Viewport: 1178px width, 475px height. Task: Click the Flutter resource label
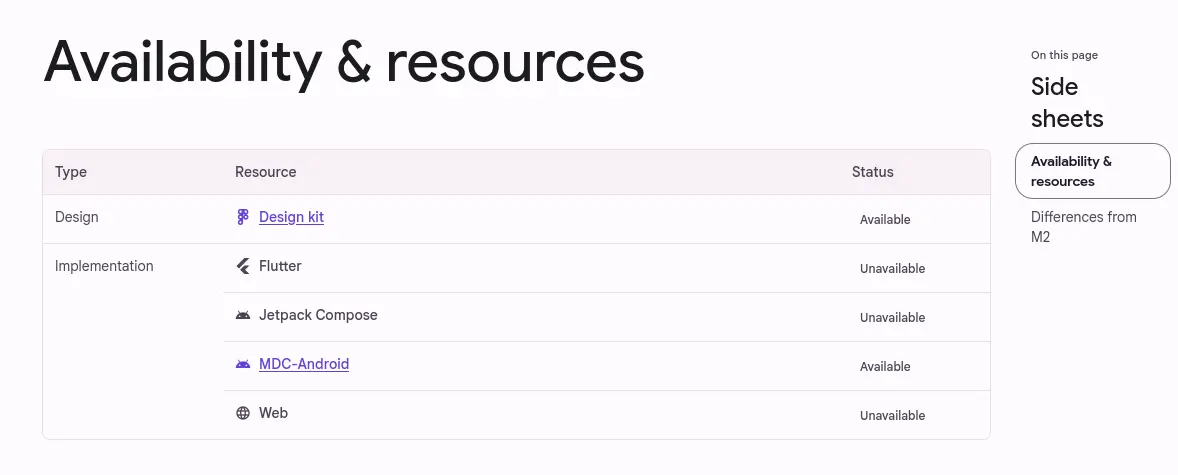(x=280, y=266)
